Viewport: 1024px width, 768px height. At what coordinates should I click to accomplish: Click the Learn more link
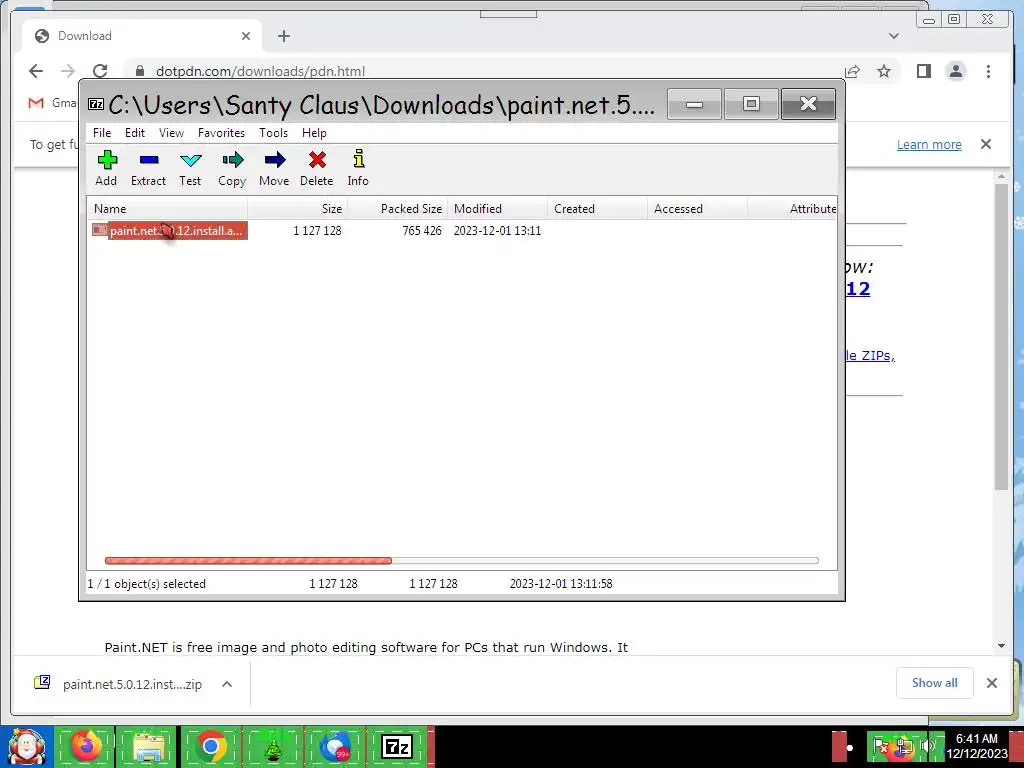[x=929, y=144]
